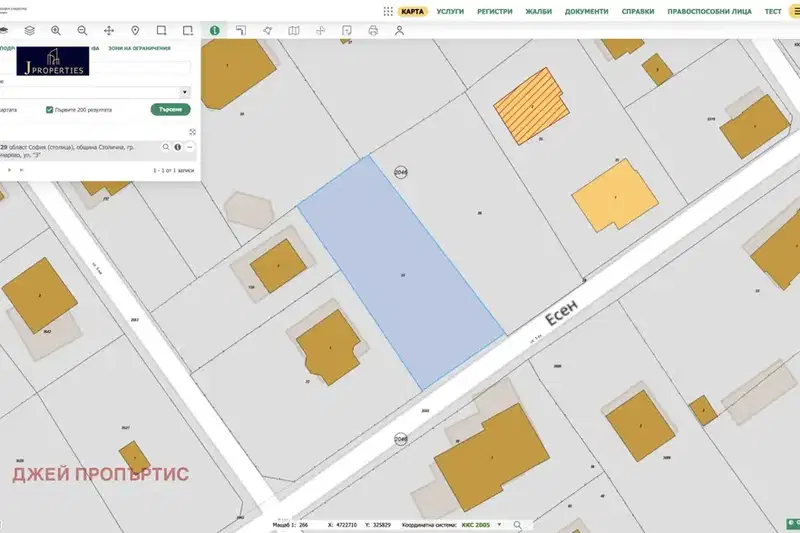Image resolution: width=800 pixels, height=533 pixels.
Task: Select the zoom in magnifier tool
Action: tap(56, 31)
